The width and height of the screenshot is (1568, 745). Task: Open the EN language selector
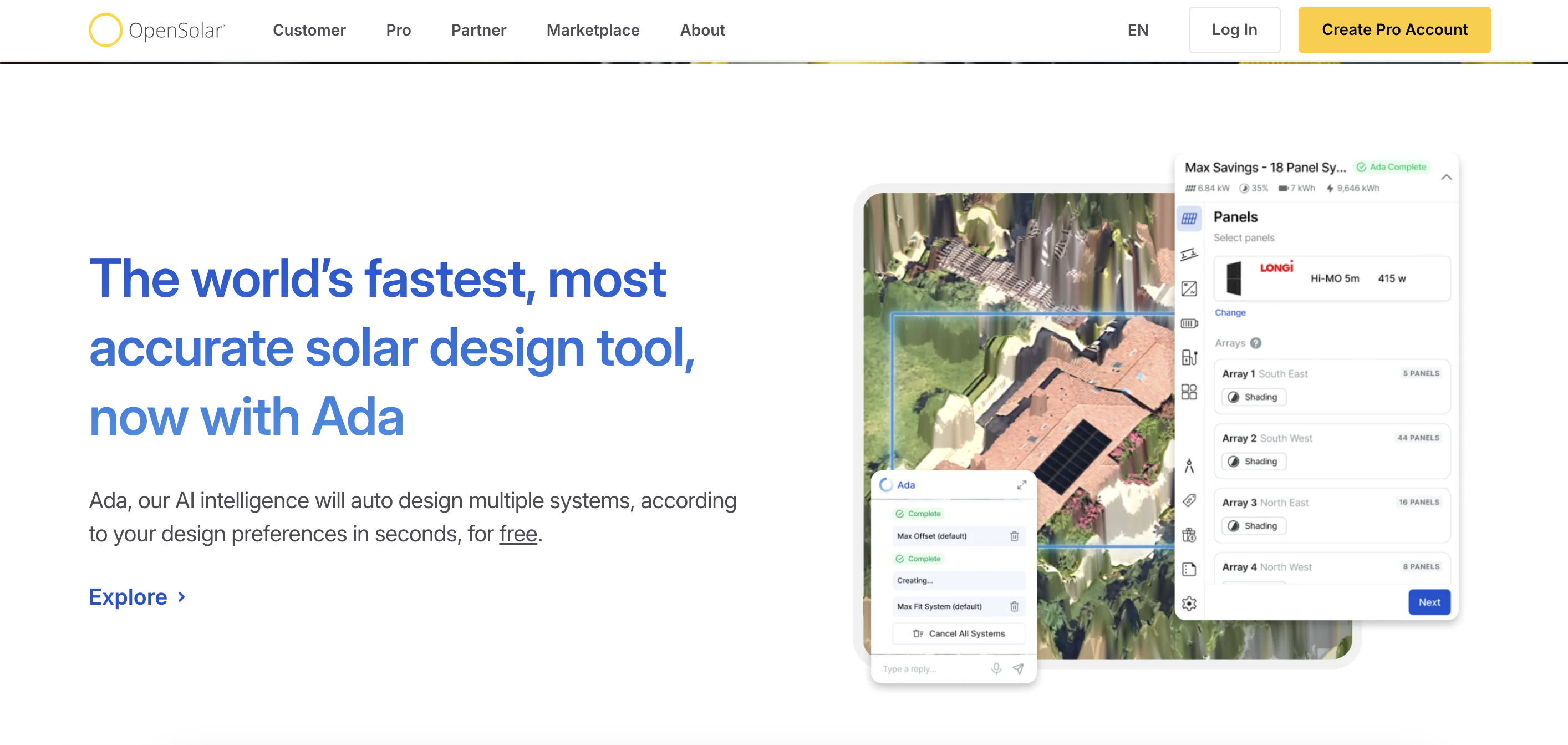tap(1137, 30)
